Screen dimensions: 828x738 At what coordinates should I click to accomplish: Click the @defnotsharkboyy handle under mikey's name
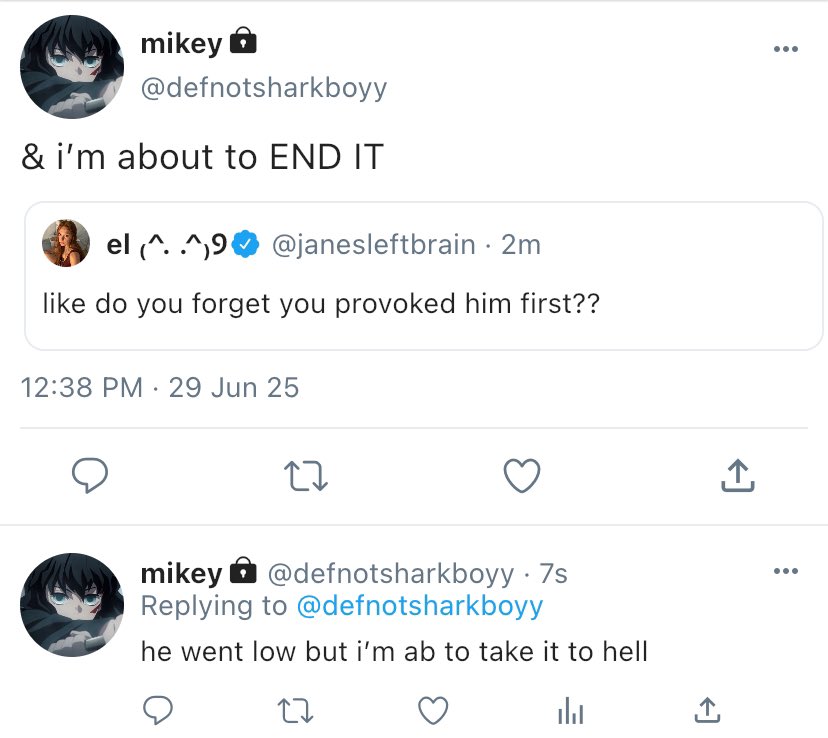pyautogui.click(x=263, y=88)
